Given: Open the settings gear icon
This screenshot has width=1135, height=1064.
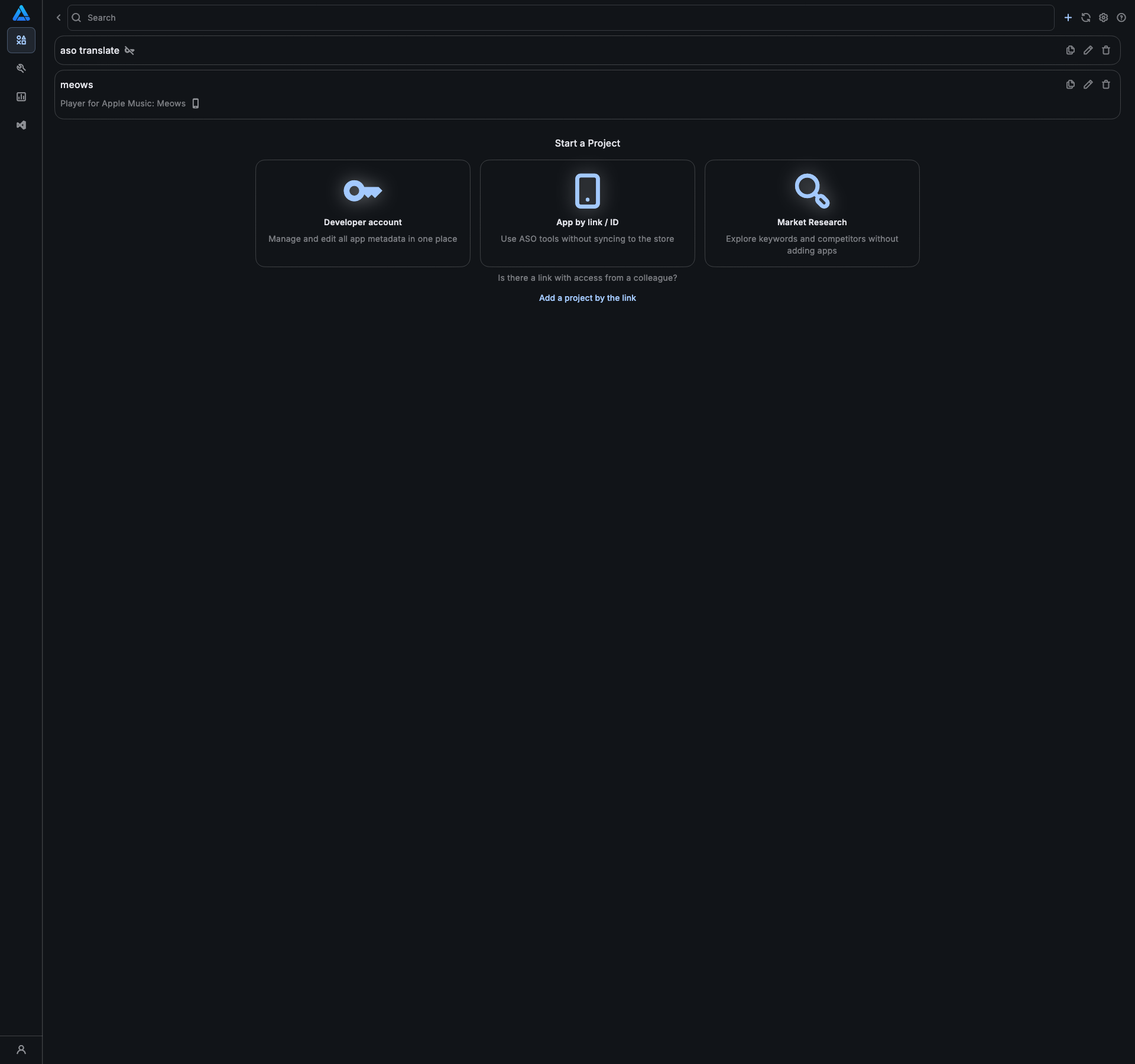Looking at the screenshot, I should coord(1104,18).
